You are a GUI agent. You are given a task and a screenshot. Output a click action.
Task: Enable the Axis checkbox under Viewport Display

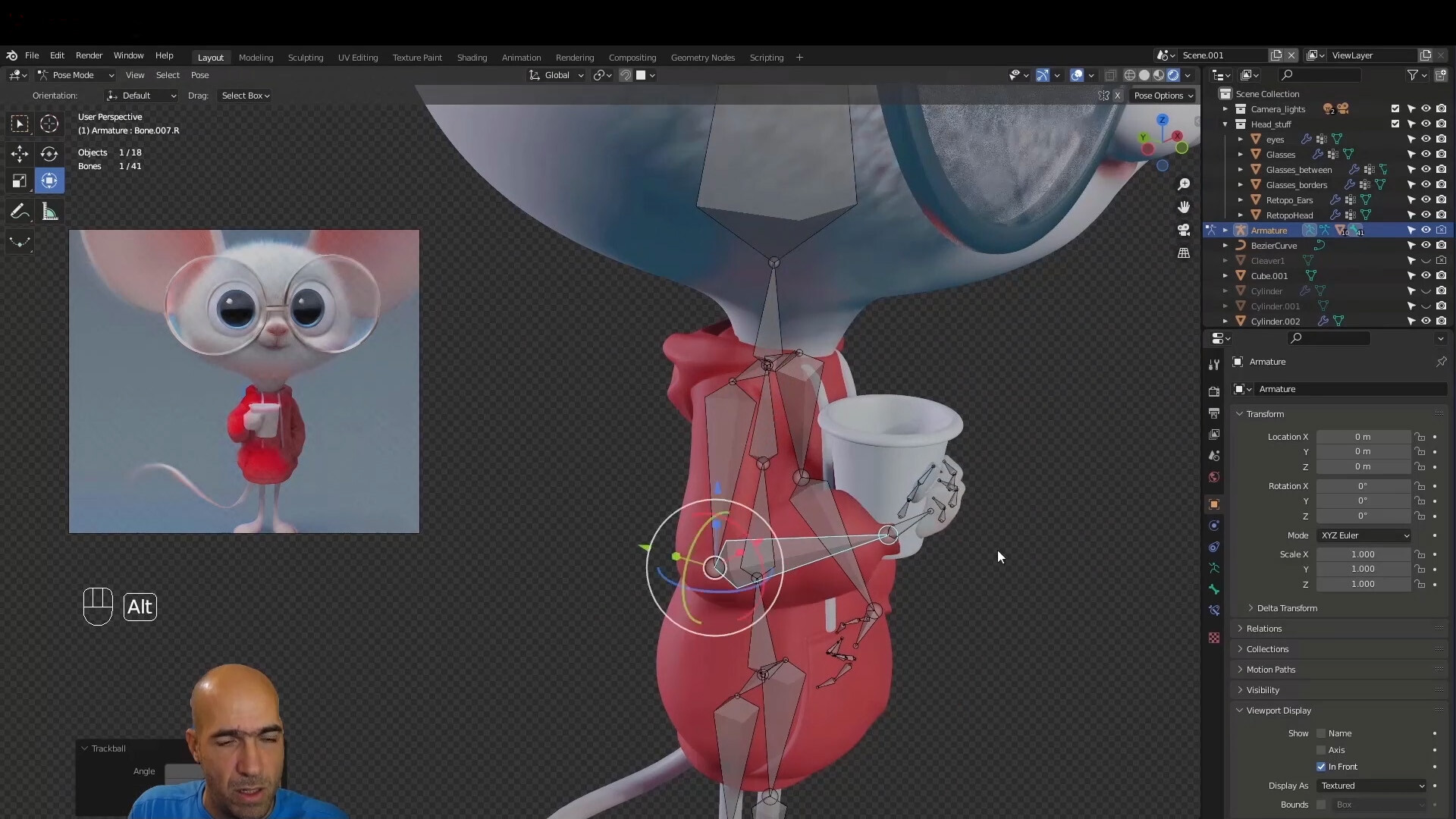(x=1321, y=750)
